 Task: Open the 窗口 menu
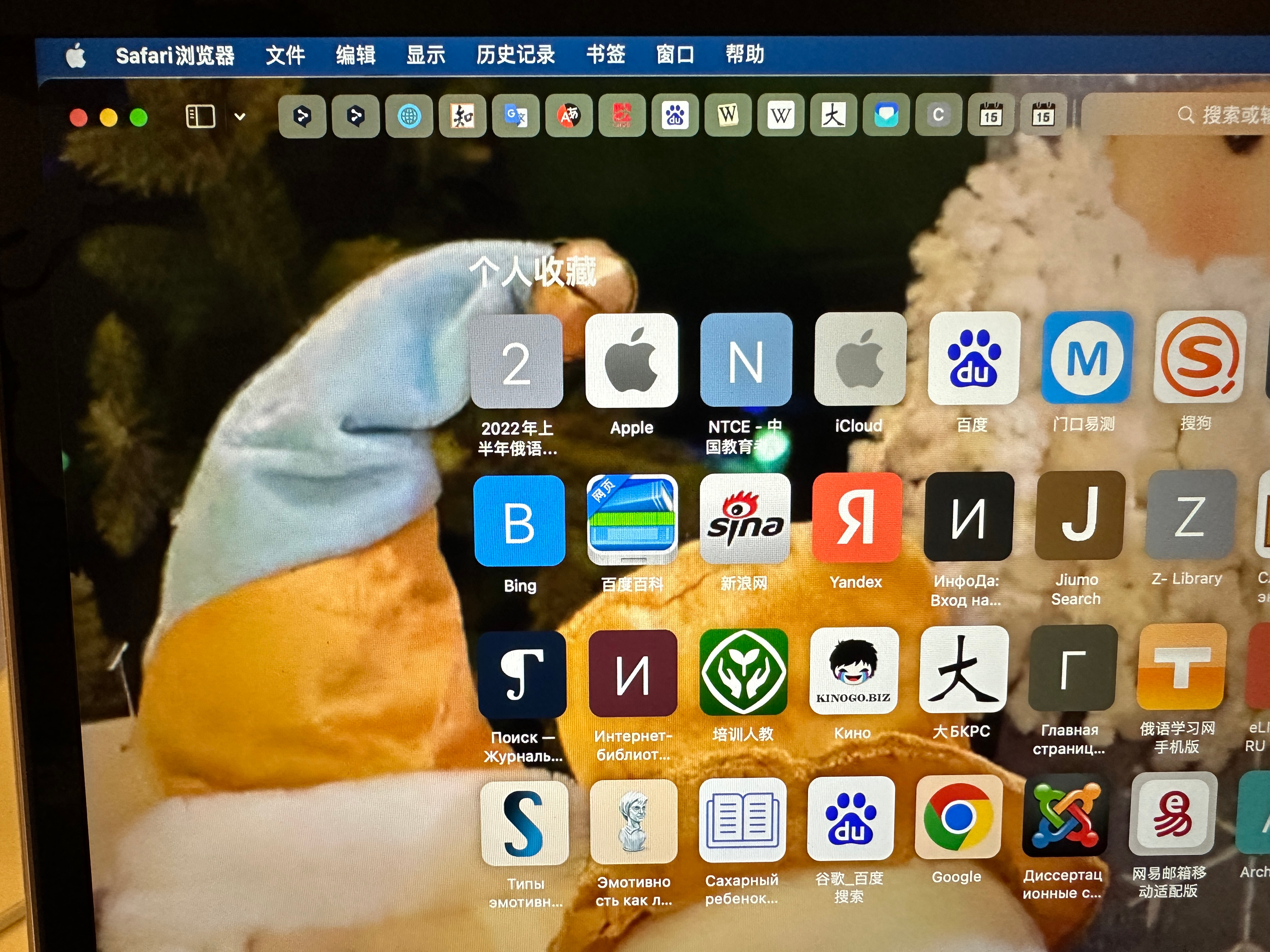click(675, 54)
